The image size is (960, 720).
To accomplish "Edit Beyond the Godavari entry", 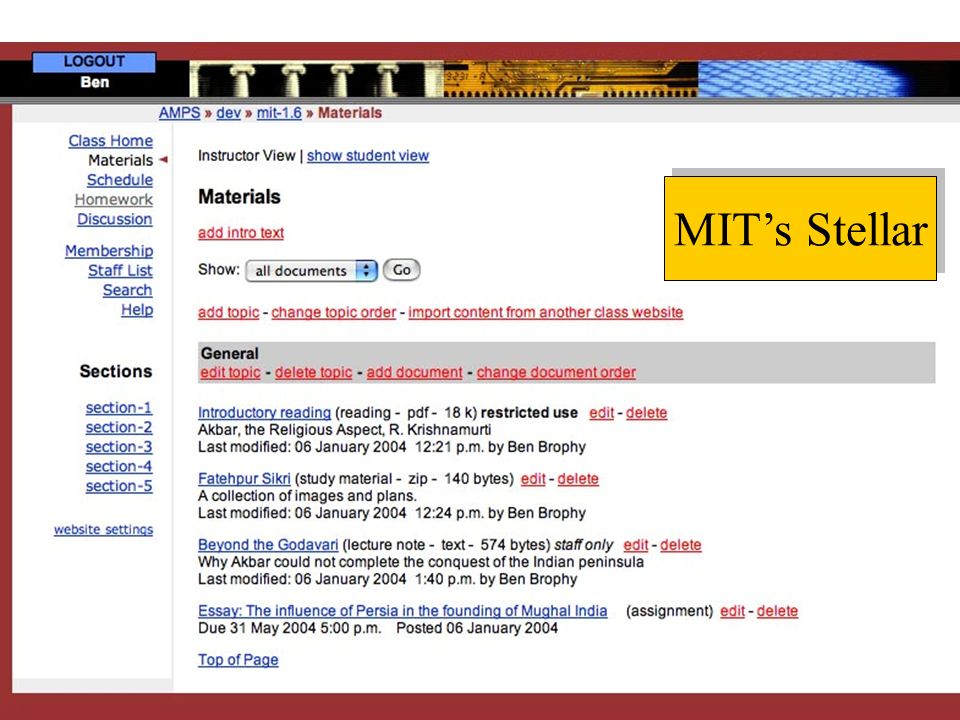I will (x=636, y=545).
